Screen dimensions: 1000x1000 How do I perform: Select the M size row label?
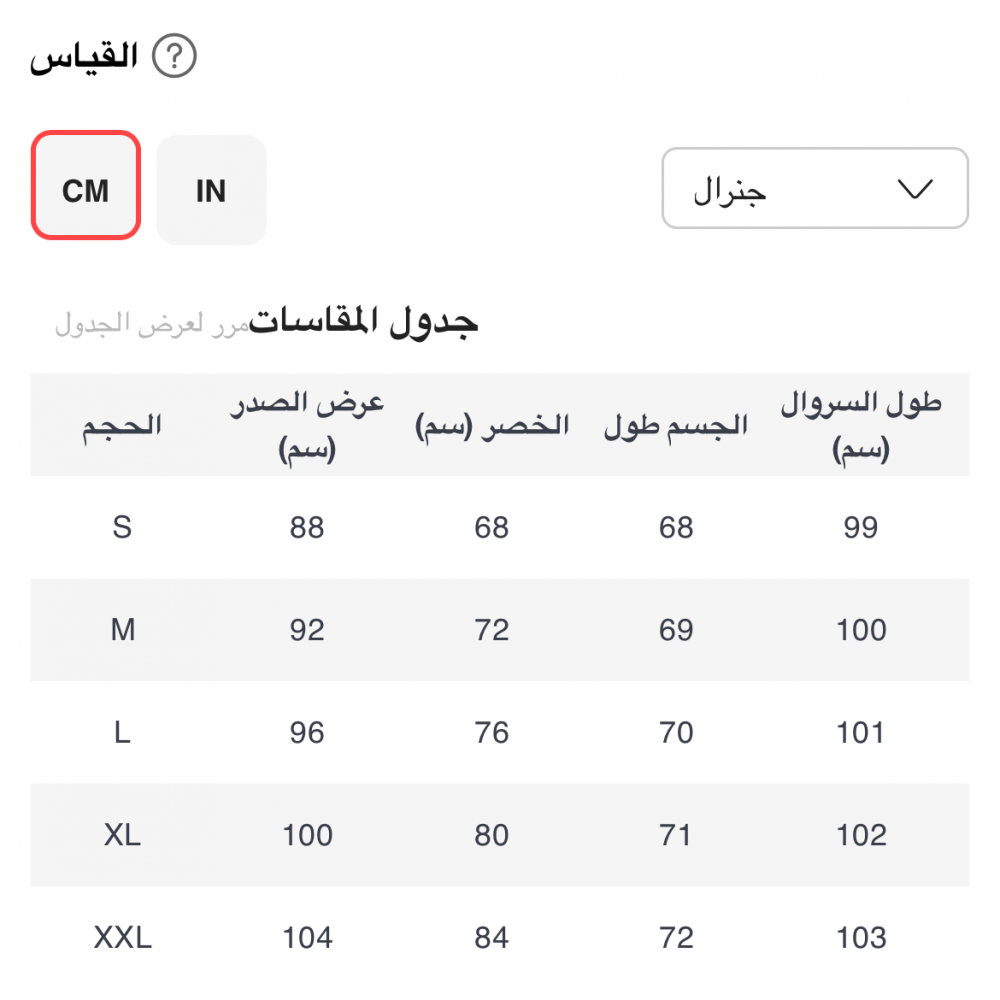(122, 630)
